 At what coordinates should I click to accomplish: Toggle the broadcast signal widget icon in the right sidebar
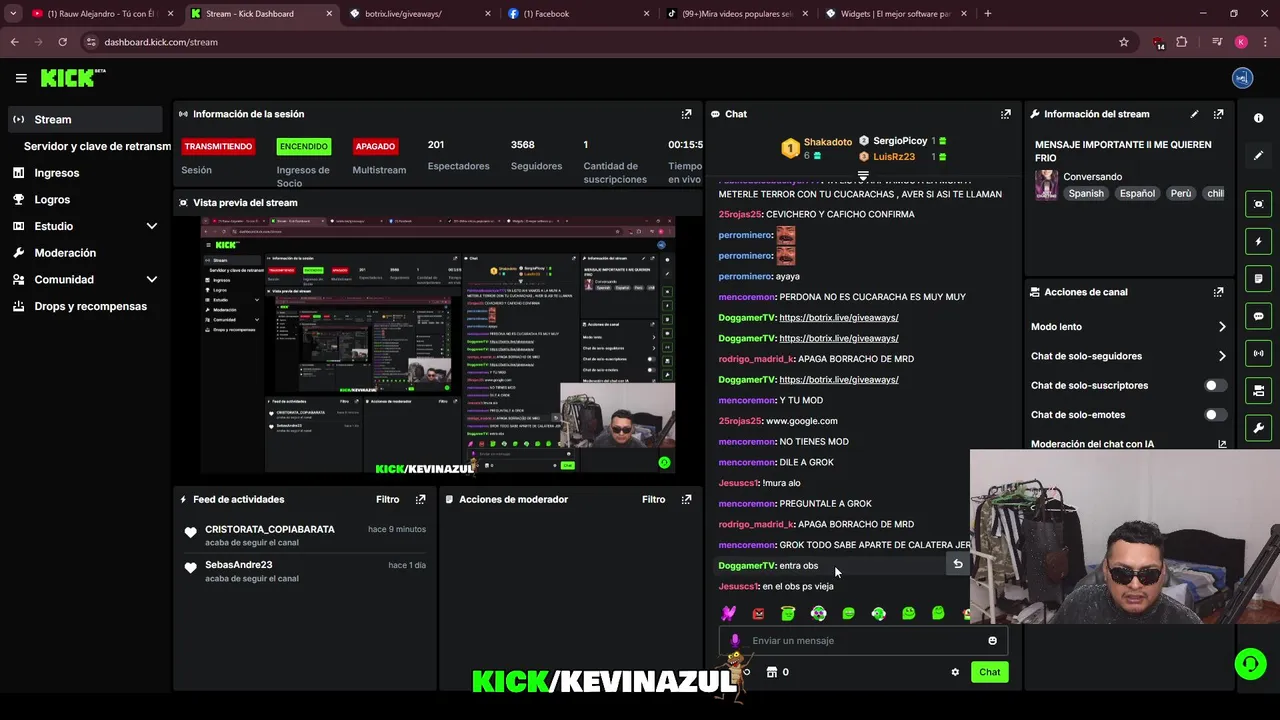(1258, 353)
